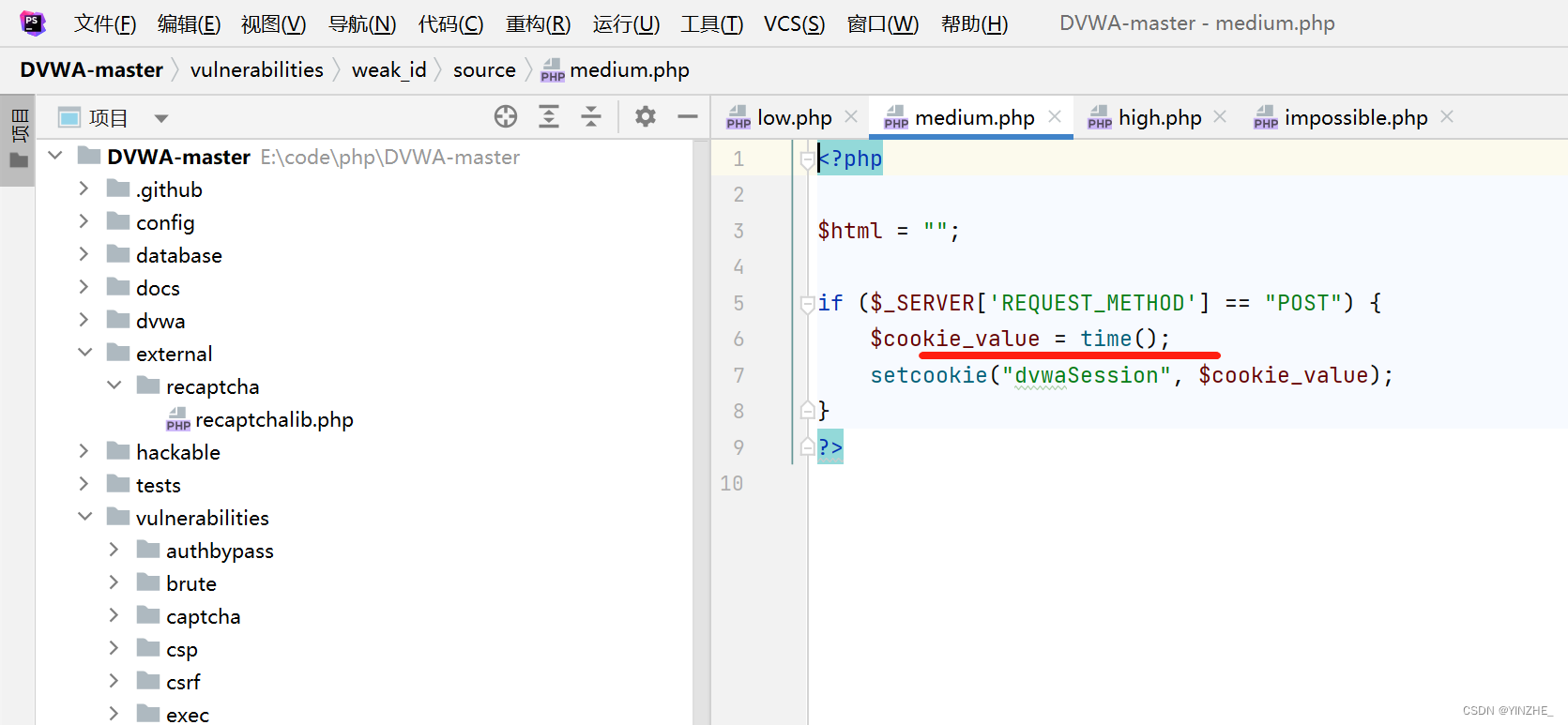The height and width of the screenshot is (725, 1568).
Task: Click the fold end marker on line 8
Action: coord(807,411)
